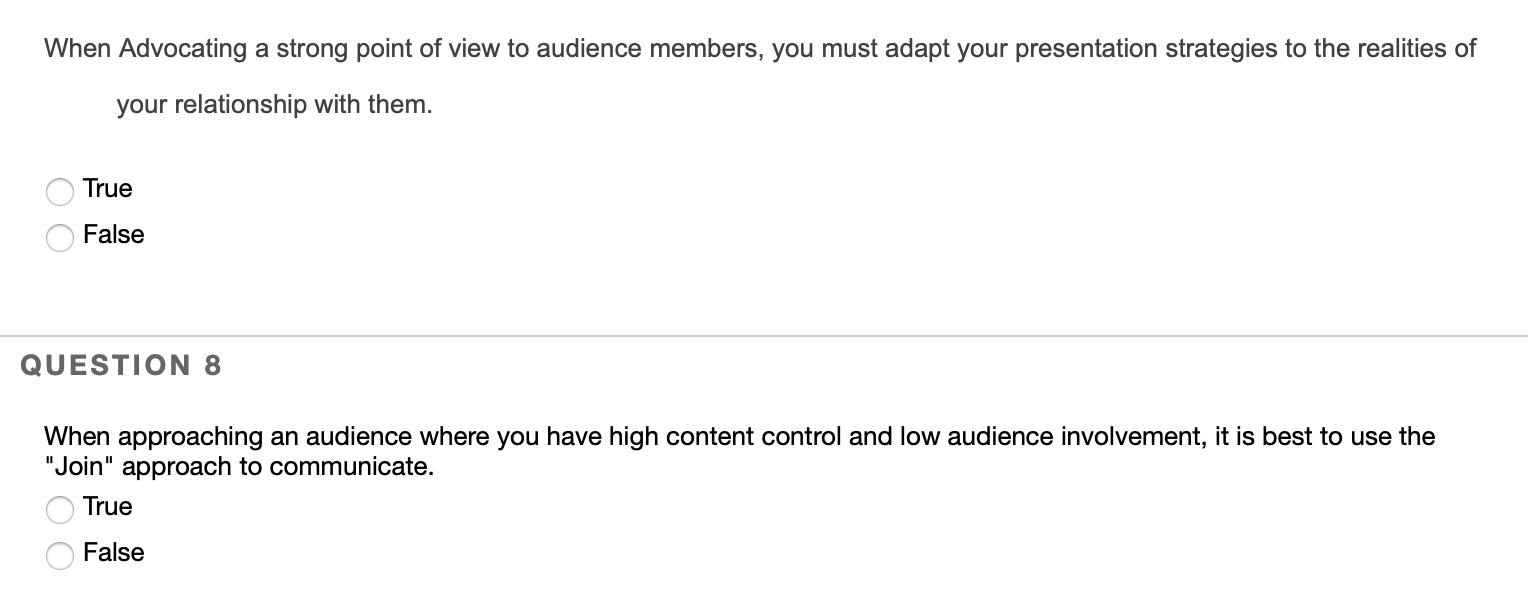The height and width of the screenshot is (602, 1528).
Task: Click 'True' label text in Question 8
Action: point(108,507)
